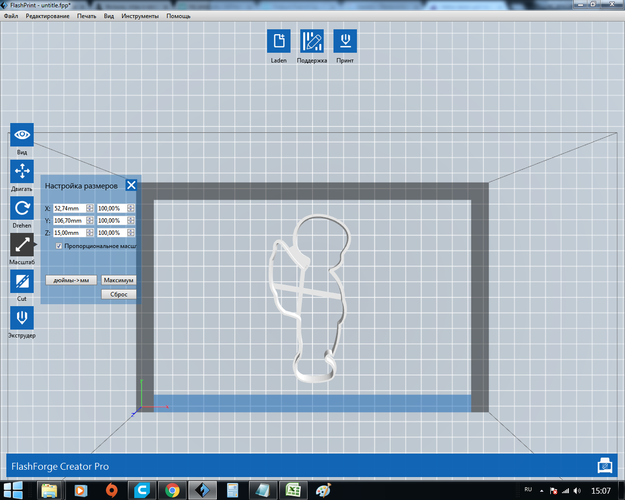Click the Z percent stepper
This screenshot has width=625, height=500.
pyautogui.click(x=131, y=232)
